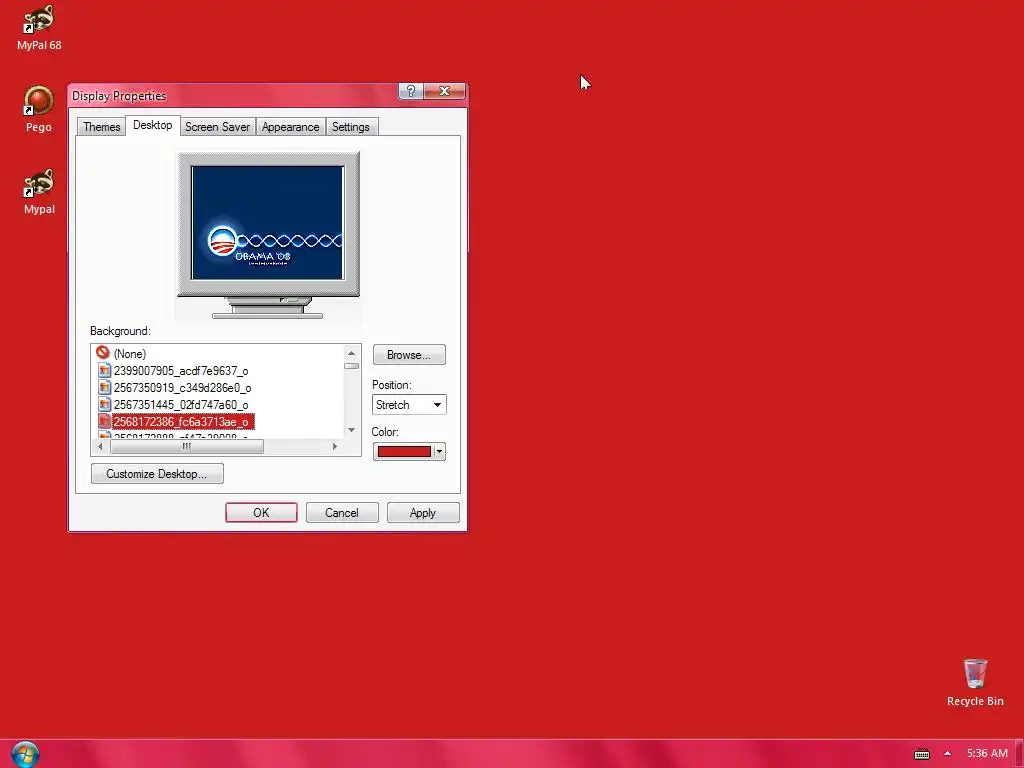This screenshot has height=768, width=1024.
Task: Show hidden system tray icons
Action: click(x=947, y=754)
